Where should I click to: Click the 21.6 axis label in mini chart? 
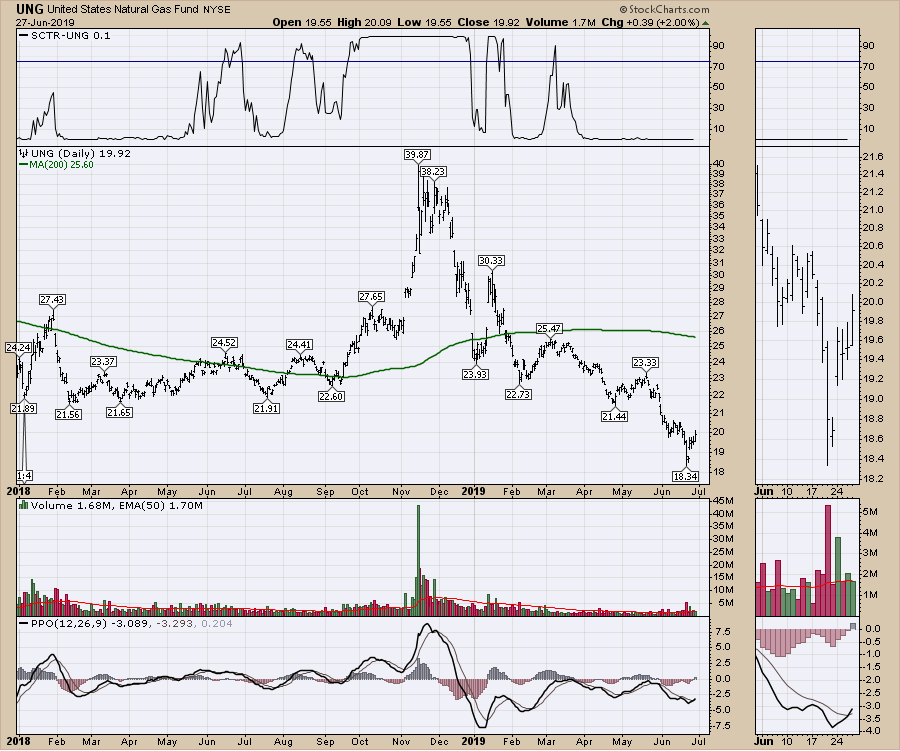[x=871, y=157]
